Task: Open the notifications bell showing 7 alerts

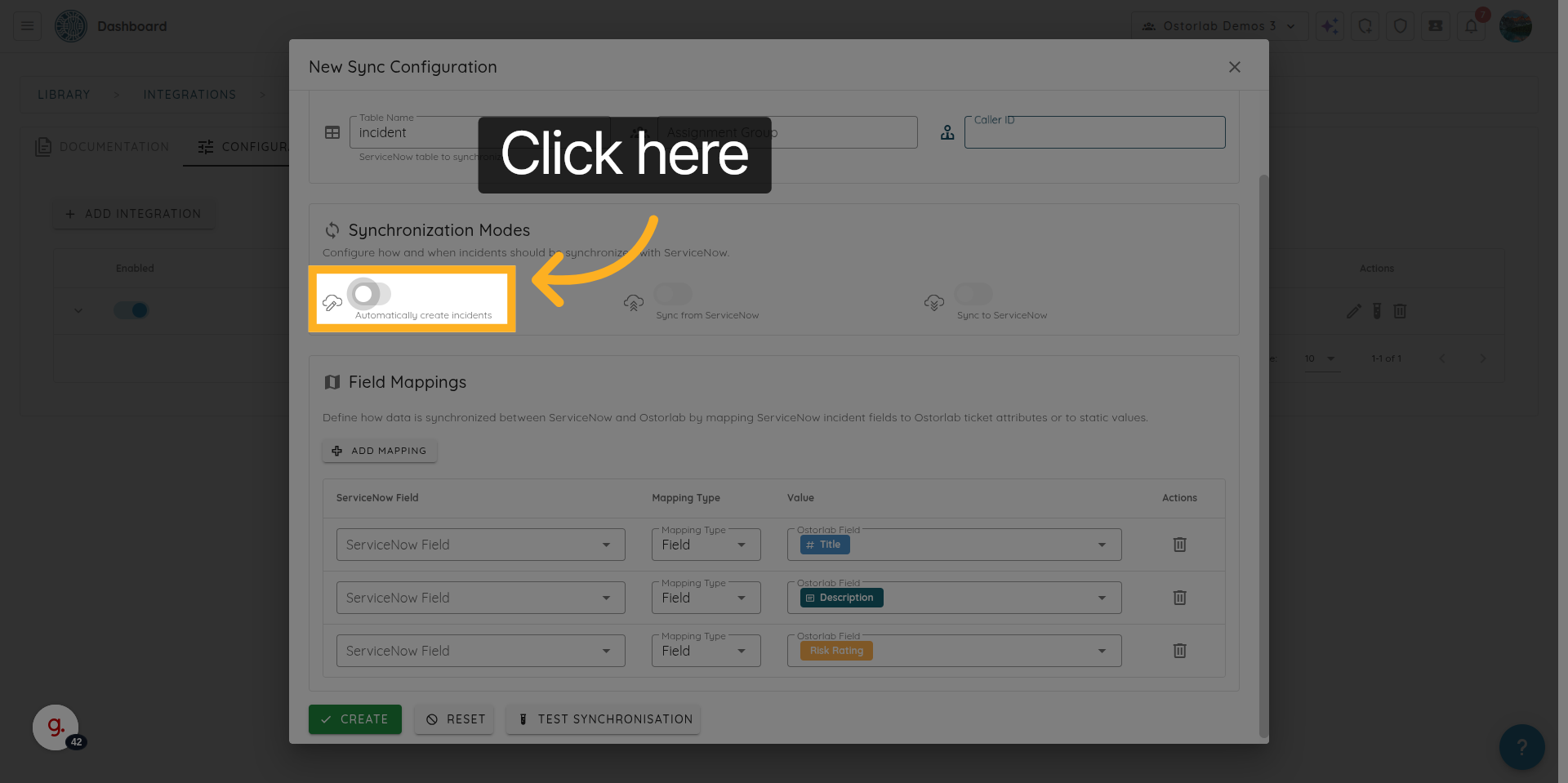Action: tap(1471, 25)
